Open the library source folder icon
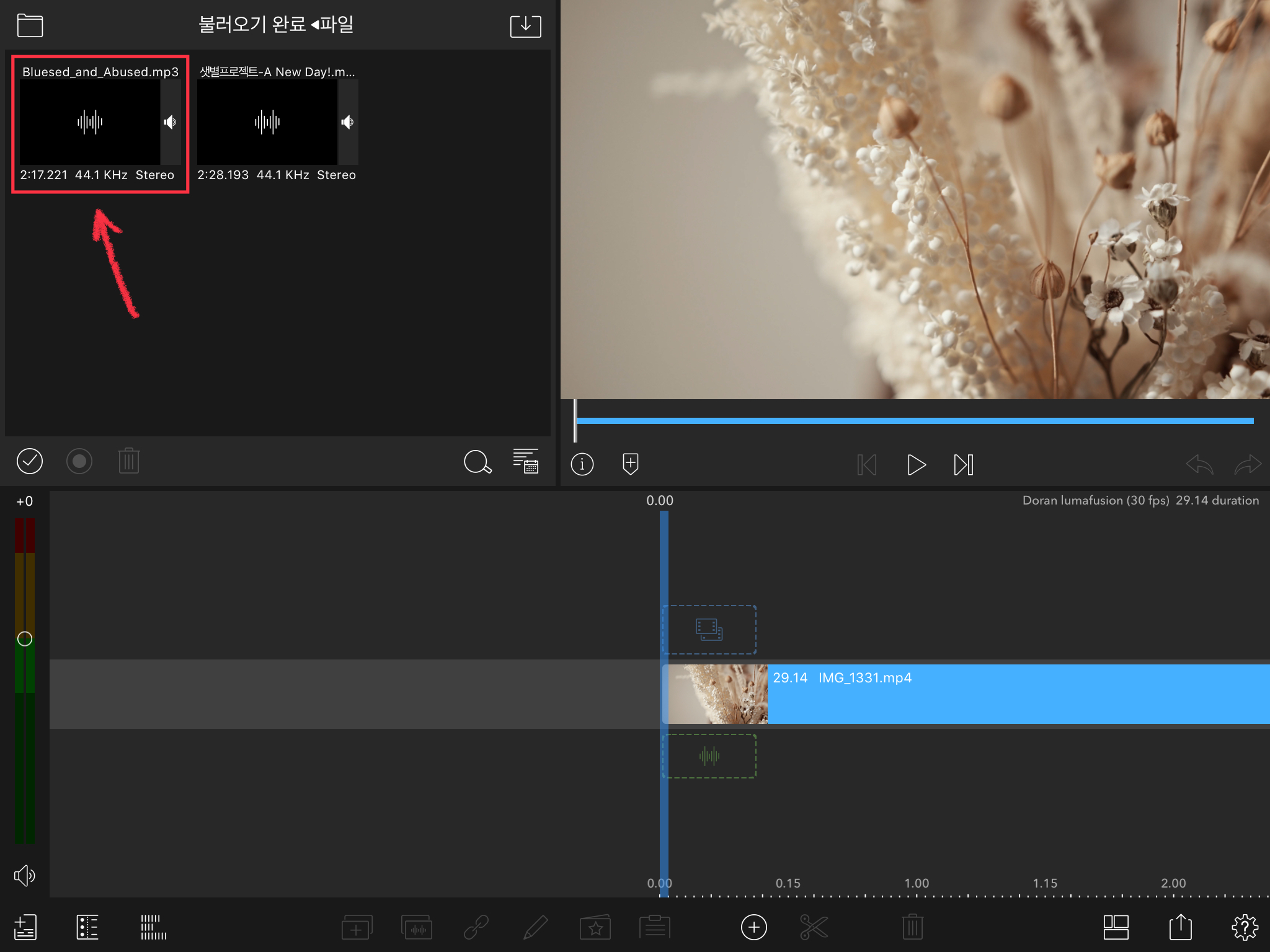The image size is (1270, 952). pyautogui.click(x=30, y=25)
